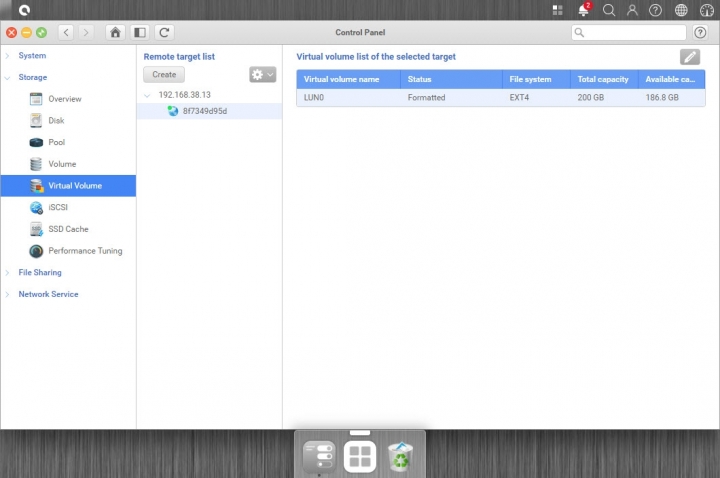720x478 pixels.
Task: Open the apps grid in top bar
Action: click(x=558, y=10)
